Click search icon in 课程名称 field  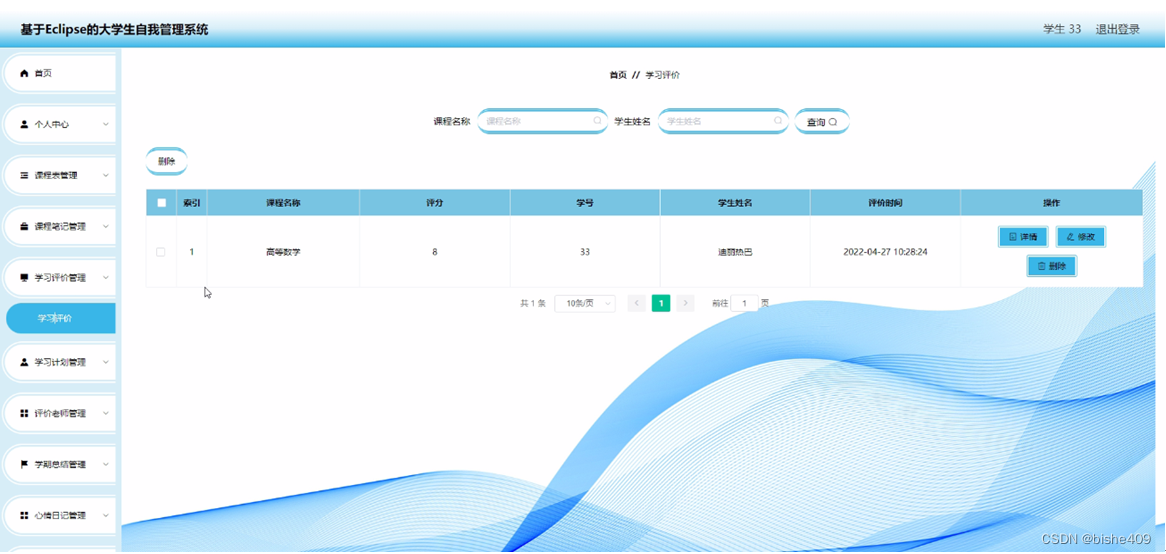point(597,120)
